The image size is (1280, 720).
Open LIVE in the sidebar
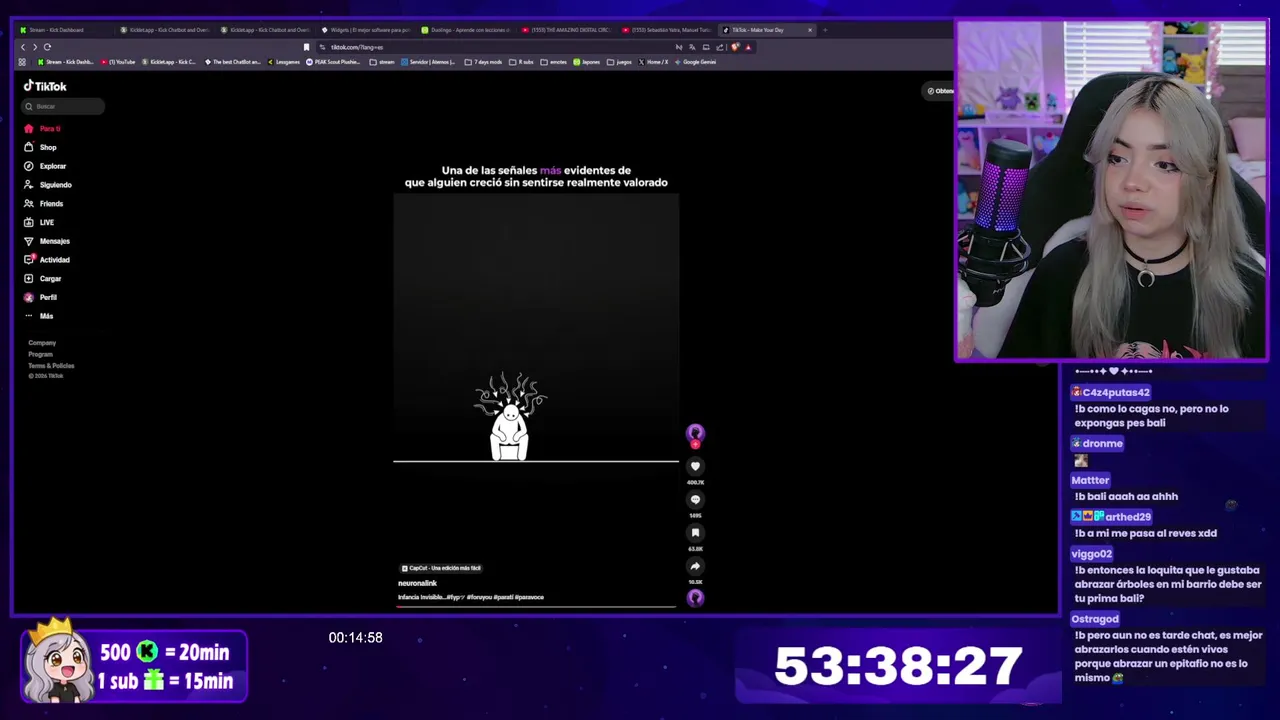pos(40,222)
